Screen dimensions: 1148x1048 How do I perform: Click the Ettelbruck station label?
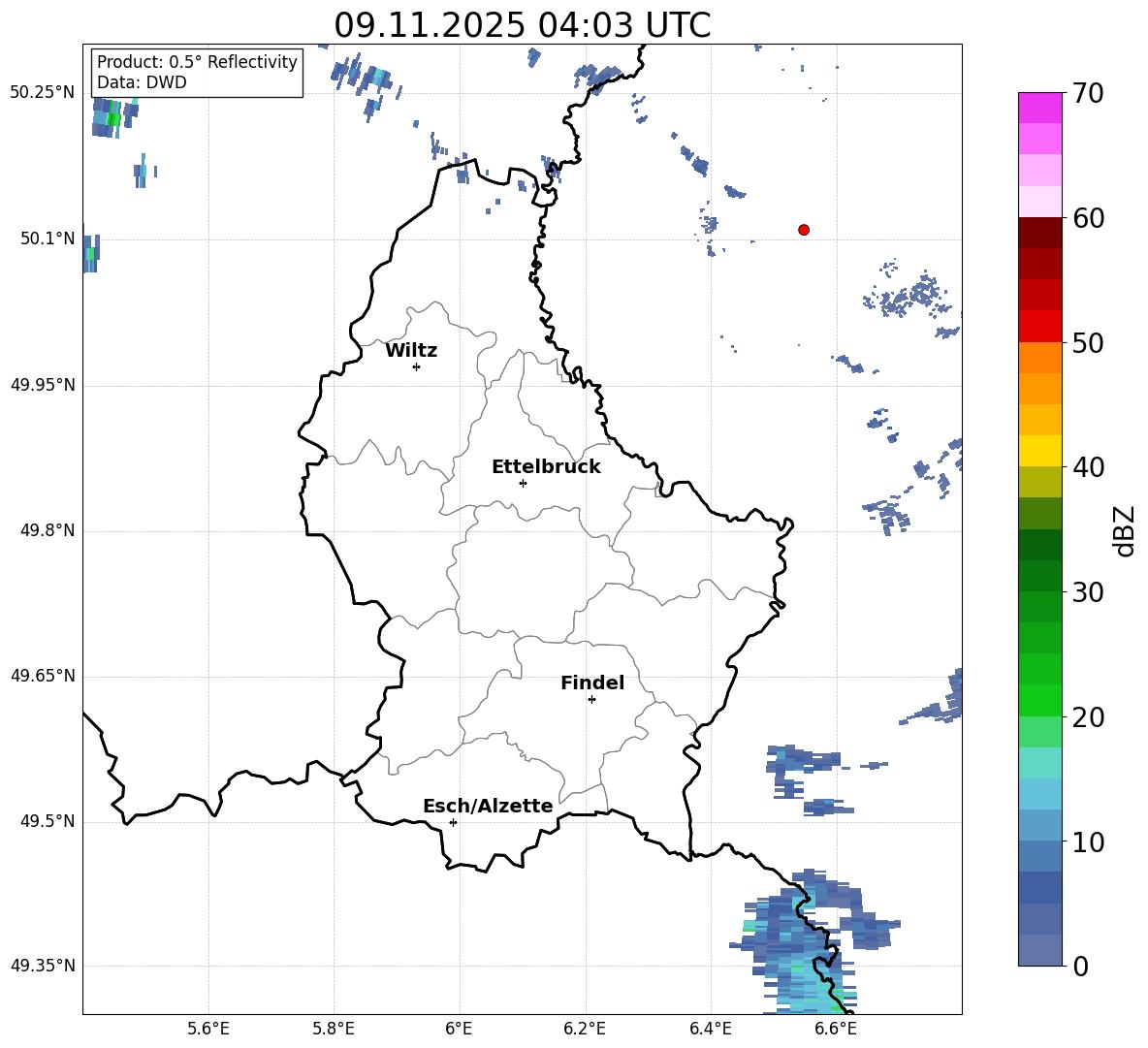pyautogui.click(x=546, y=467)
